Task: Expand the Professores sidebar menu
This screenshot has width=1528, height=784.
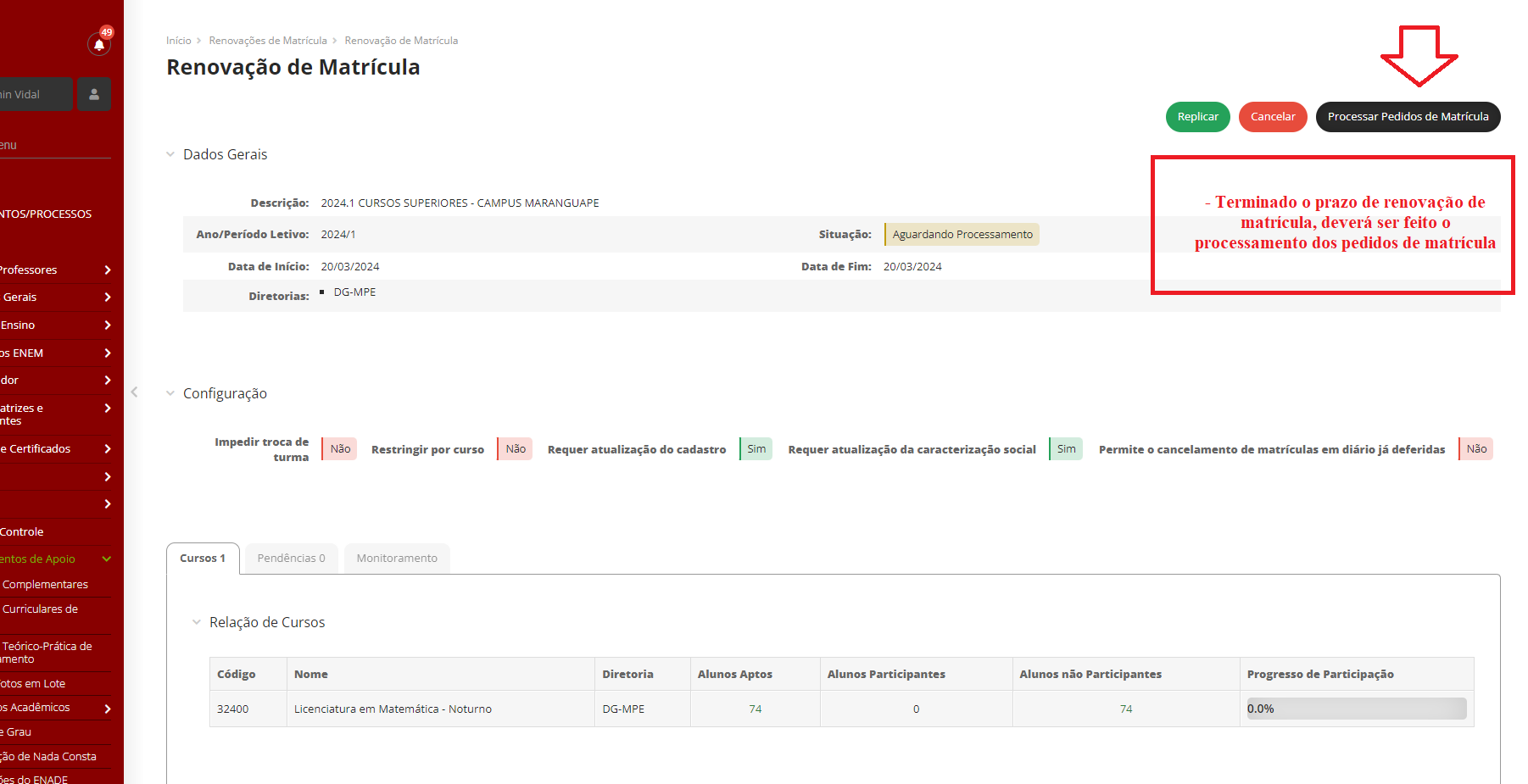Action: 55,270
